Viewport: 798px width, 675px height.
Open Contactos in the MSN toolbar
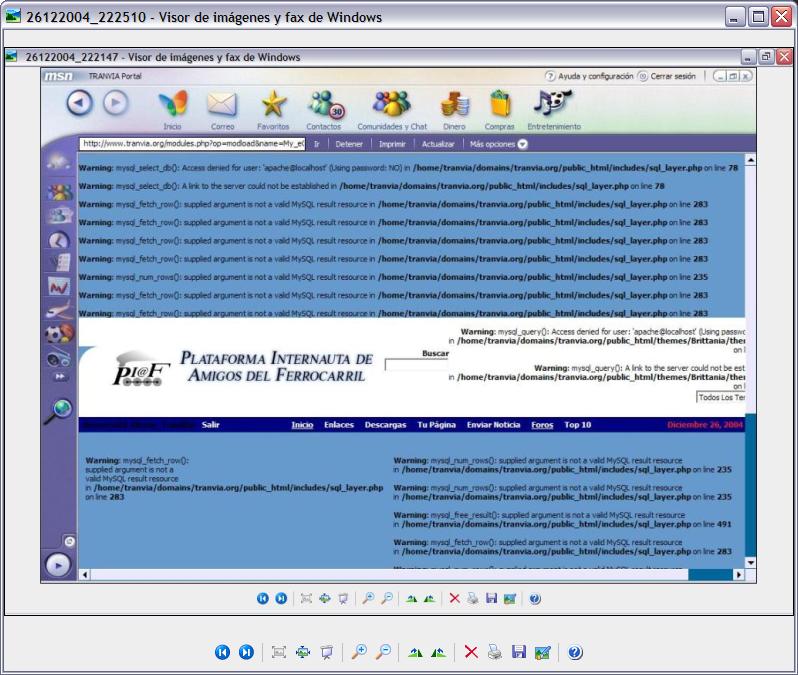323,105
